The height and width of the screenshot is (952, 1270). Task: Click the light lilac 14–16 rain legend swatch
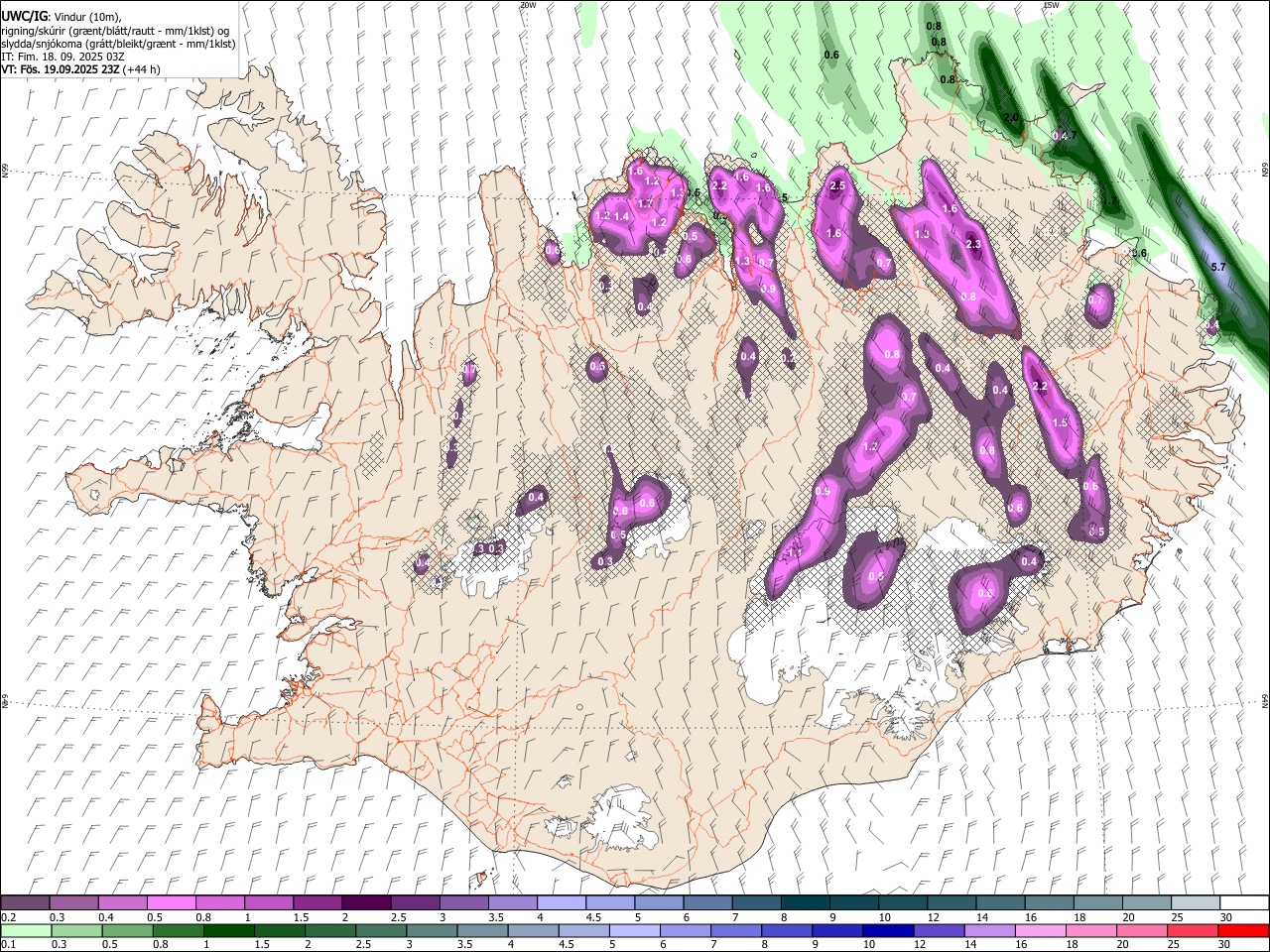pos(989,930)
